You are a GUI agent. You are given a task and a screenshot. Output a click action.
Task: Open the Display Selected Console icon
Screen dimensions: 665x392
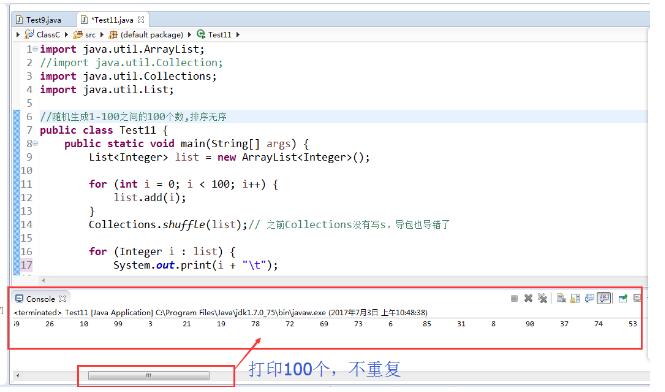click(637, 299)
